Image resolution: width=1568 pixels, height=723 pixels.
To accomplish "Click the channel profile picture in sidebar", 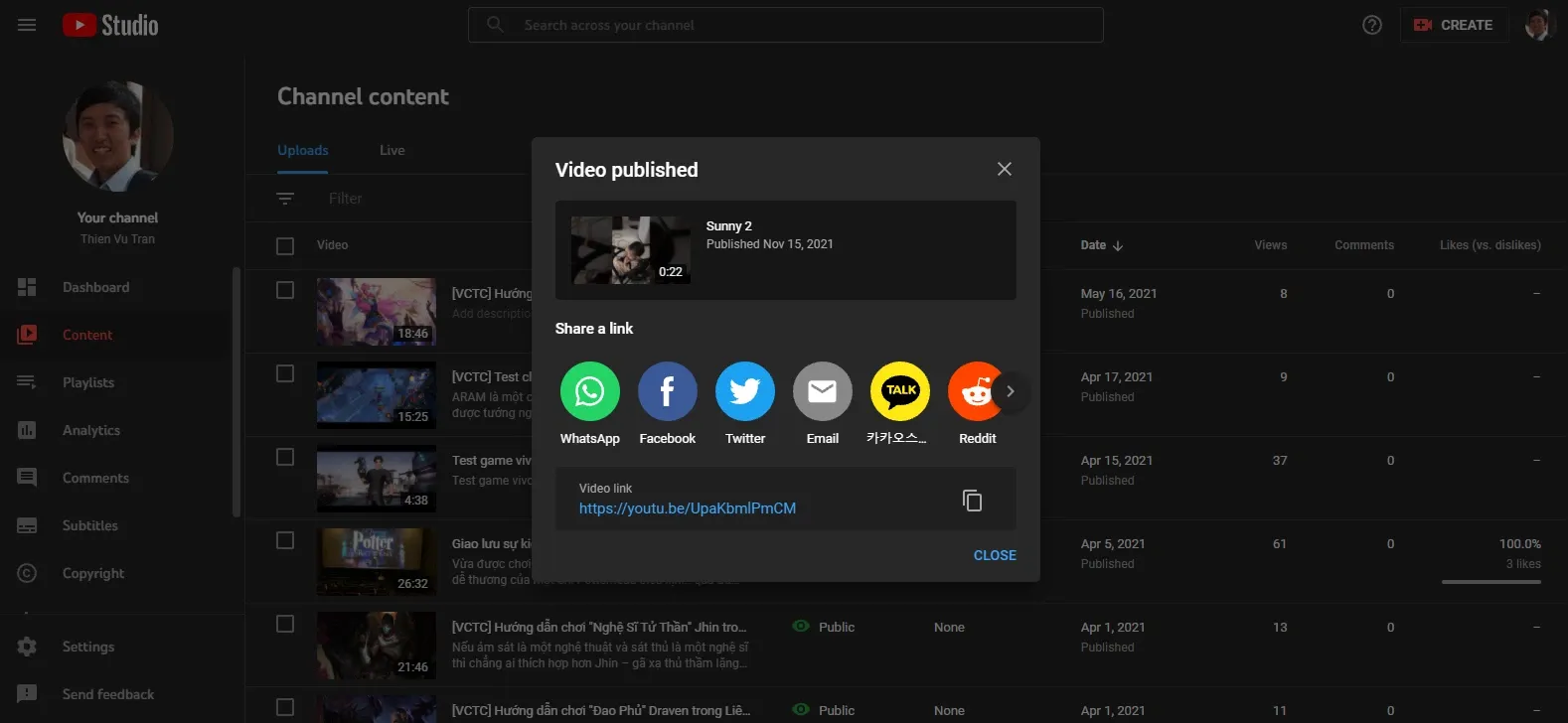I will pyautogui.click(x=118, y=136).
